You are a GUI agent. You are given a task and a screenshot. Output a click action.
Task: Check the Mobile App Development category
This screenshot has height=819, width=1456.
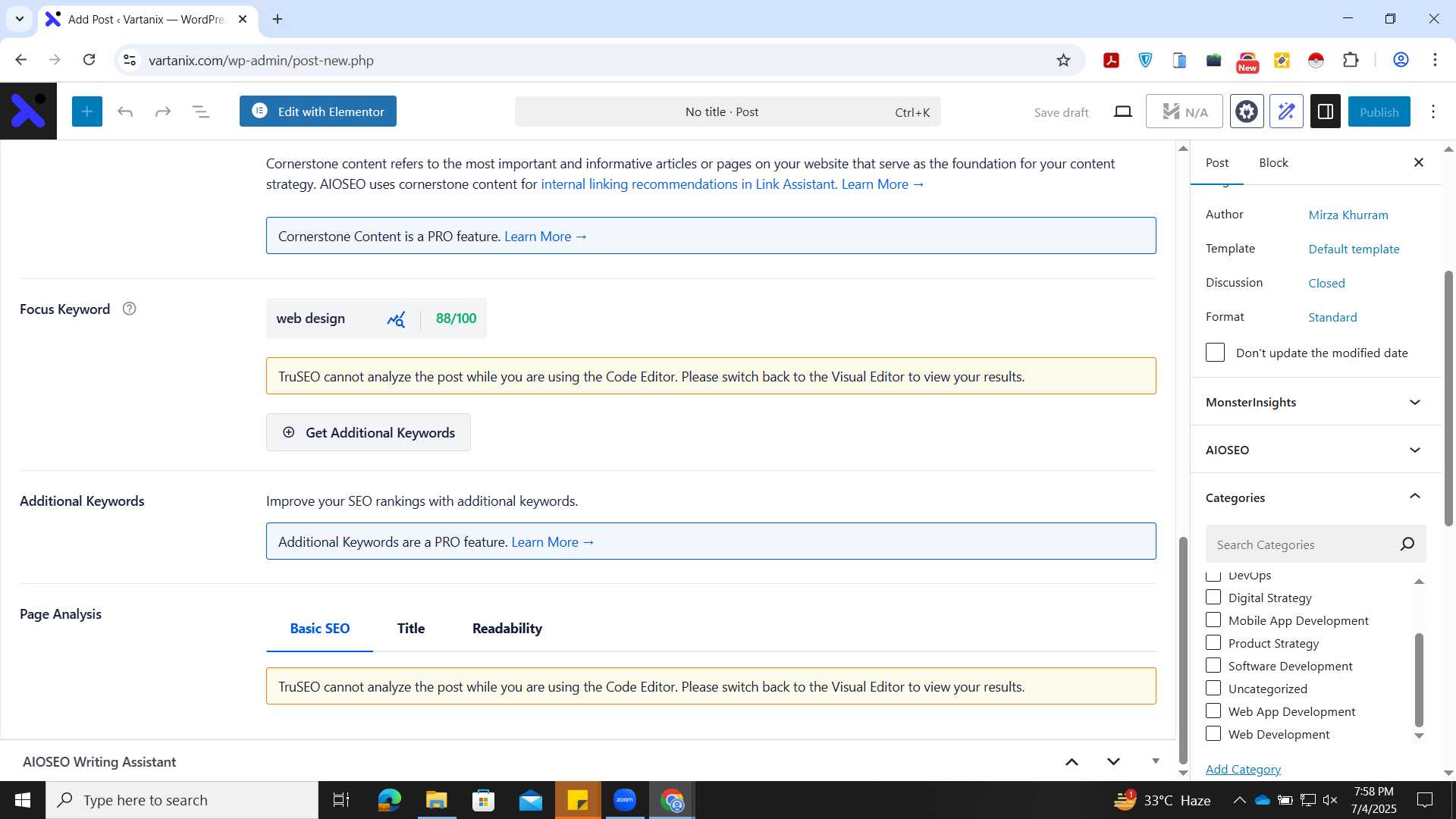tap(1213, 620)
